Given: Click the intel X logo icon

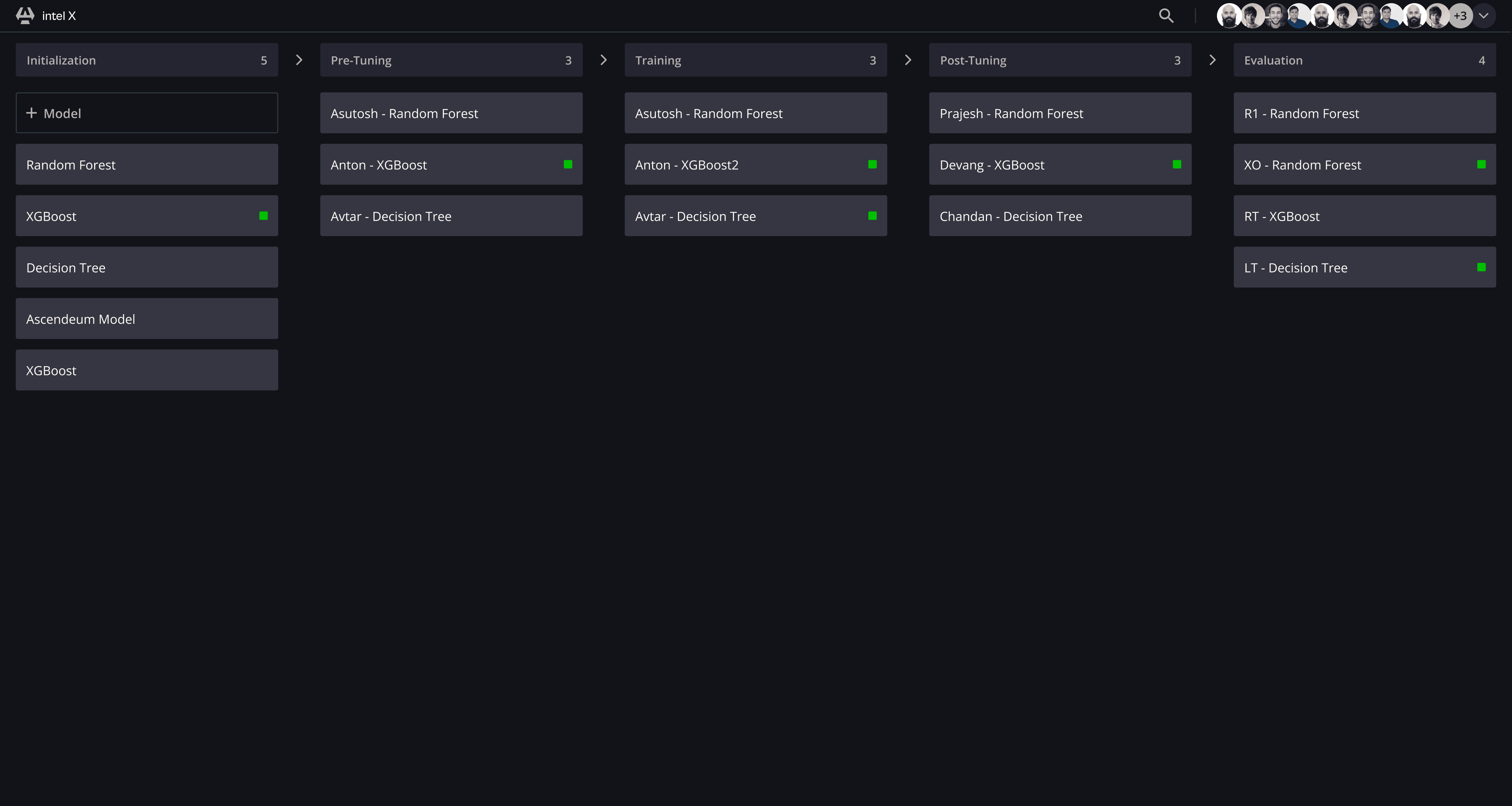Looking at the screenshot, I should pyautogui.click(x=24, y=16).
